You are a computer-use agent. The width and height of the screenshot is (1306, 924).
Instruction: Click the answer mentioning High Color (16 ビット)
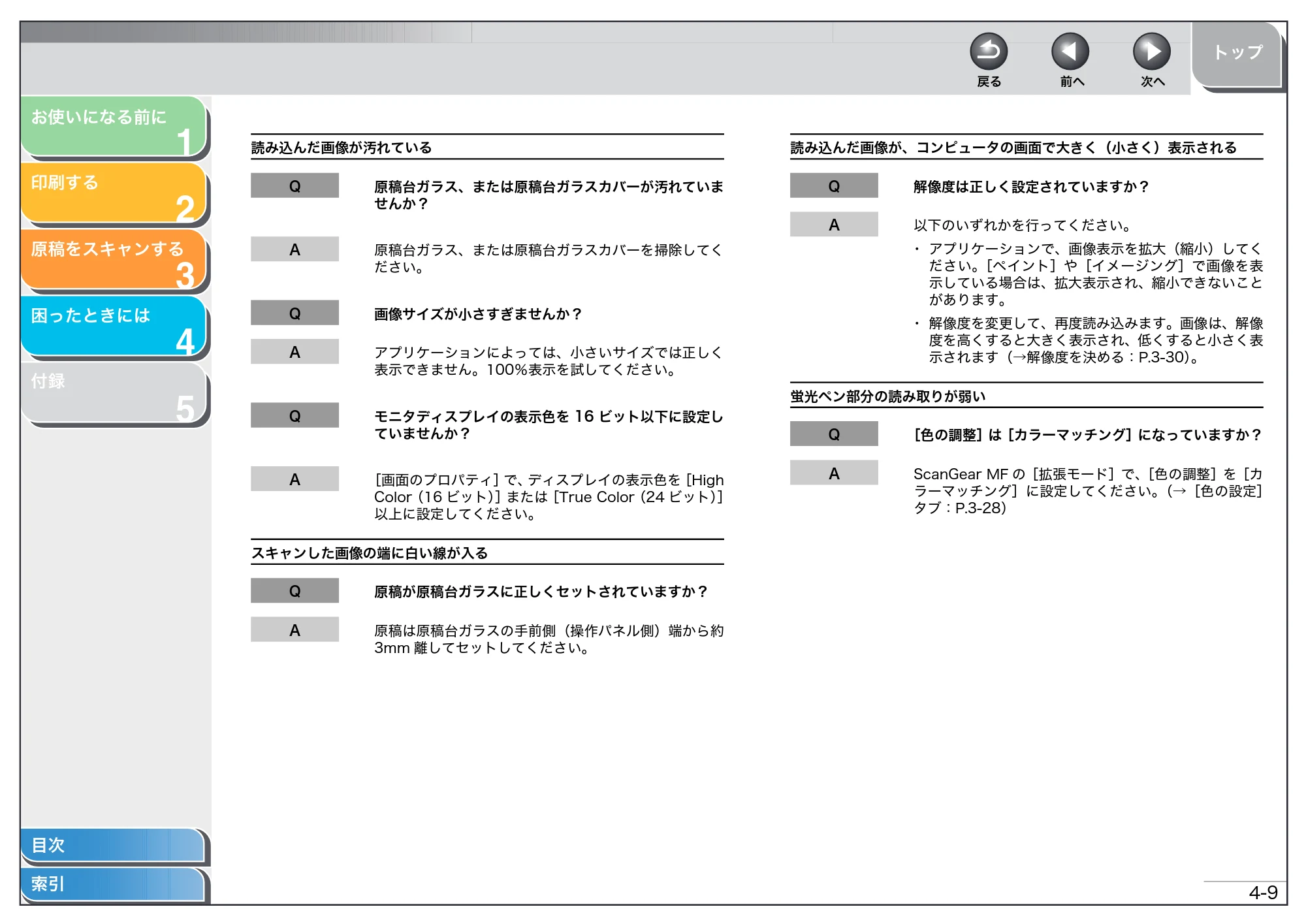click(549, 497)
